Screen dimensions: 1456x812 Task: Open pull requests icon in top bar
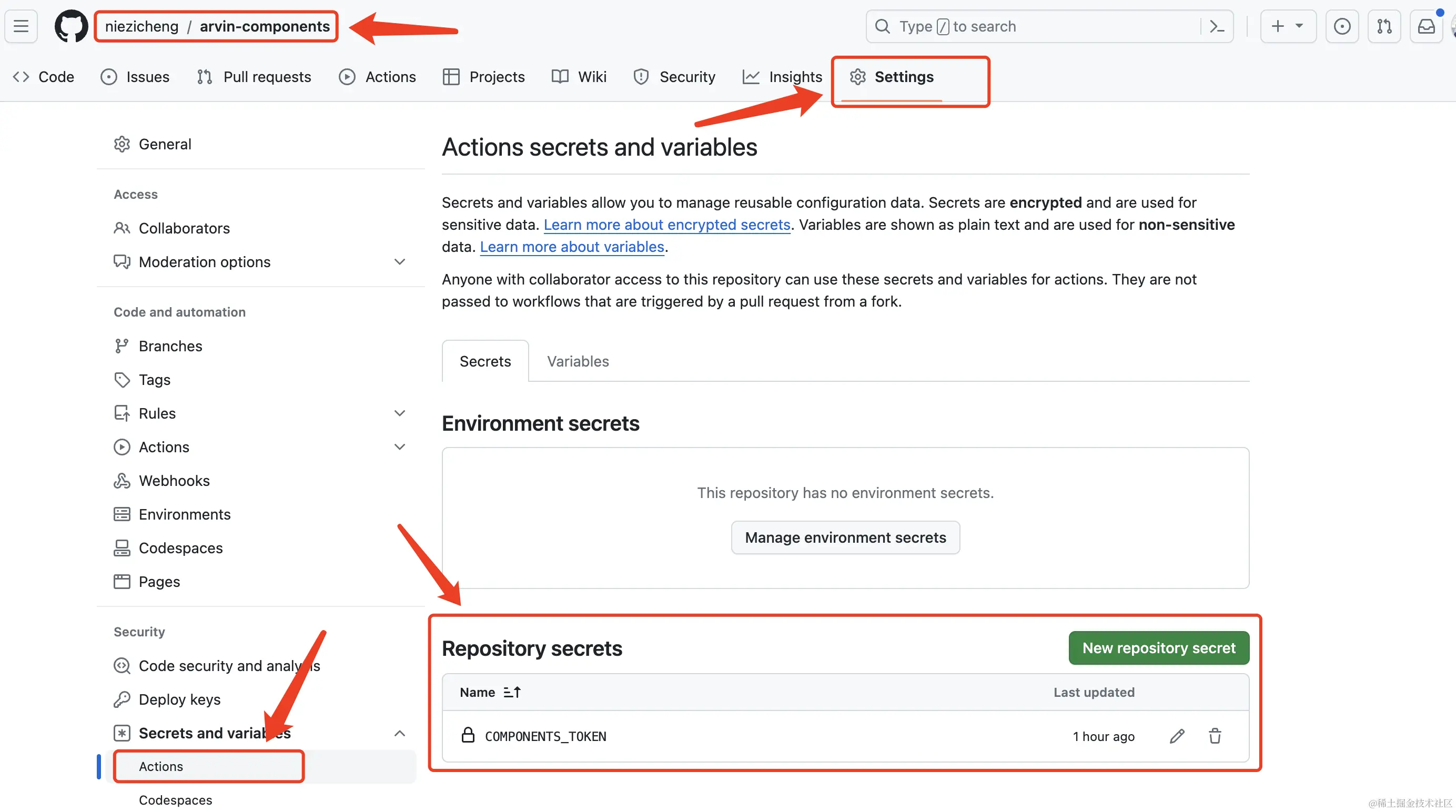[x=1384, y=26]
